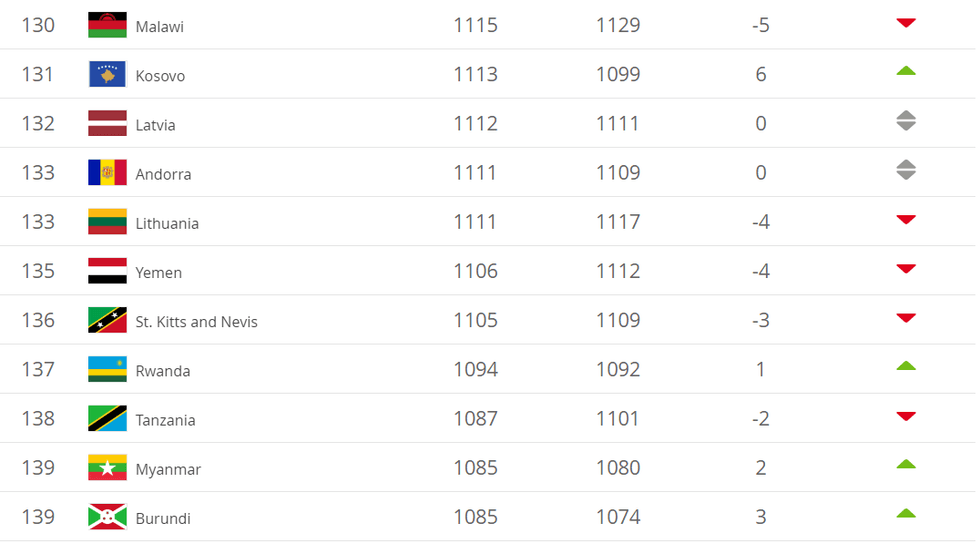Viewport: 980px width, 546px height.
Task: Click Kosovo's total points value 1113
Action: pyautogui.click(x=475, y=74)
